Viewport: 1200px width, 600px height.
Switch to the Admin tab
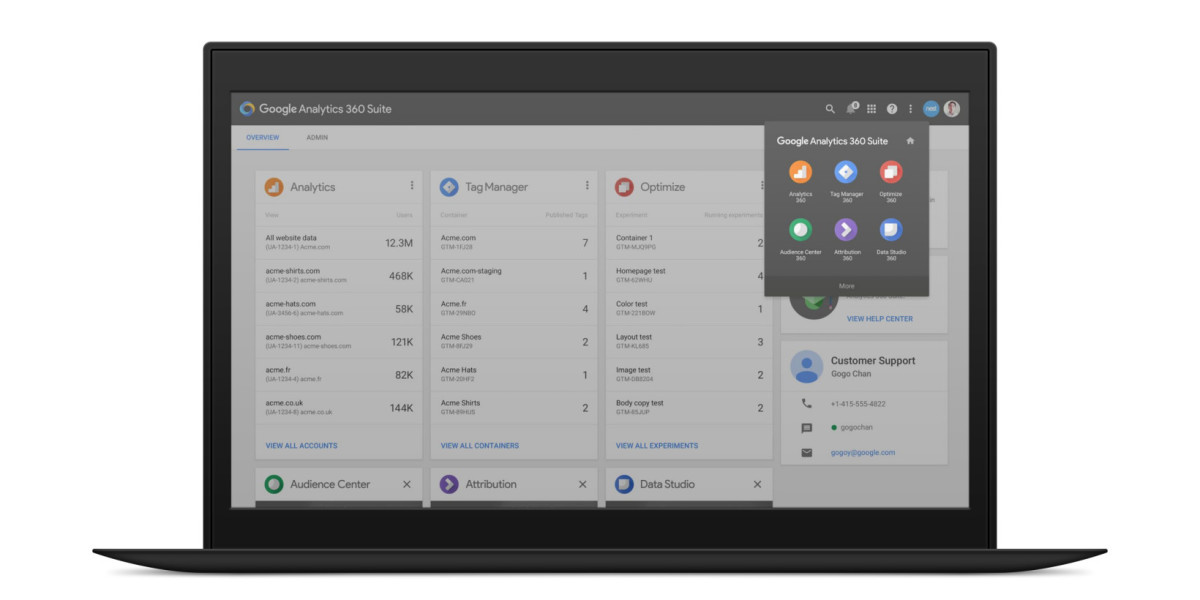coord(317,138)
